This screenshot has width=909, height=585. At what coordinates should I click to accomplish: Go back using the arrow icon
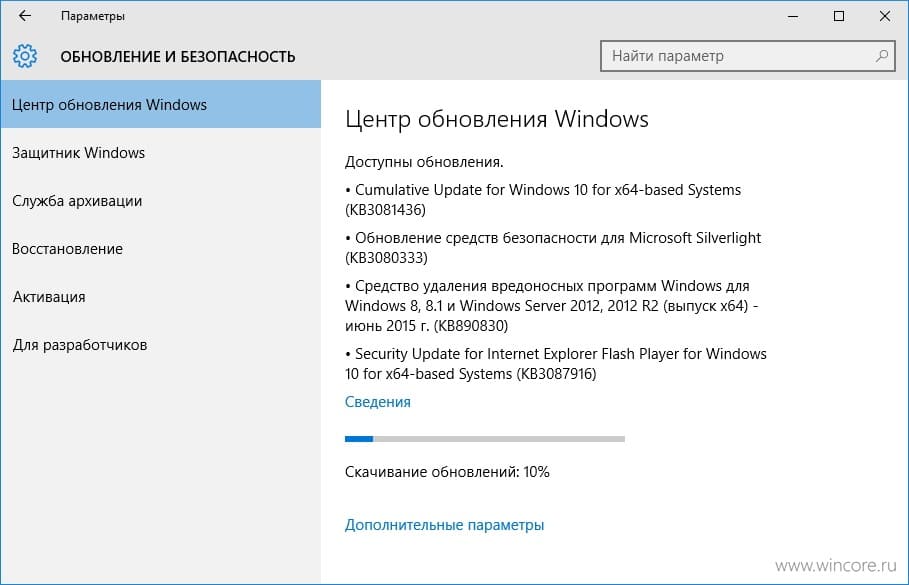pos(24,16)
